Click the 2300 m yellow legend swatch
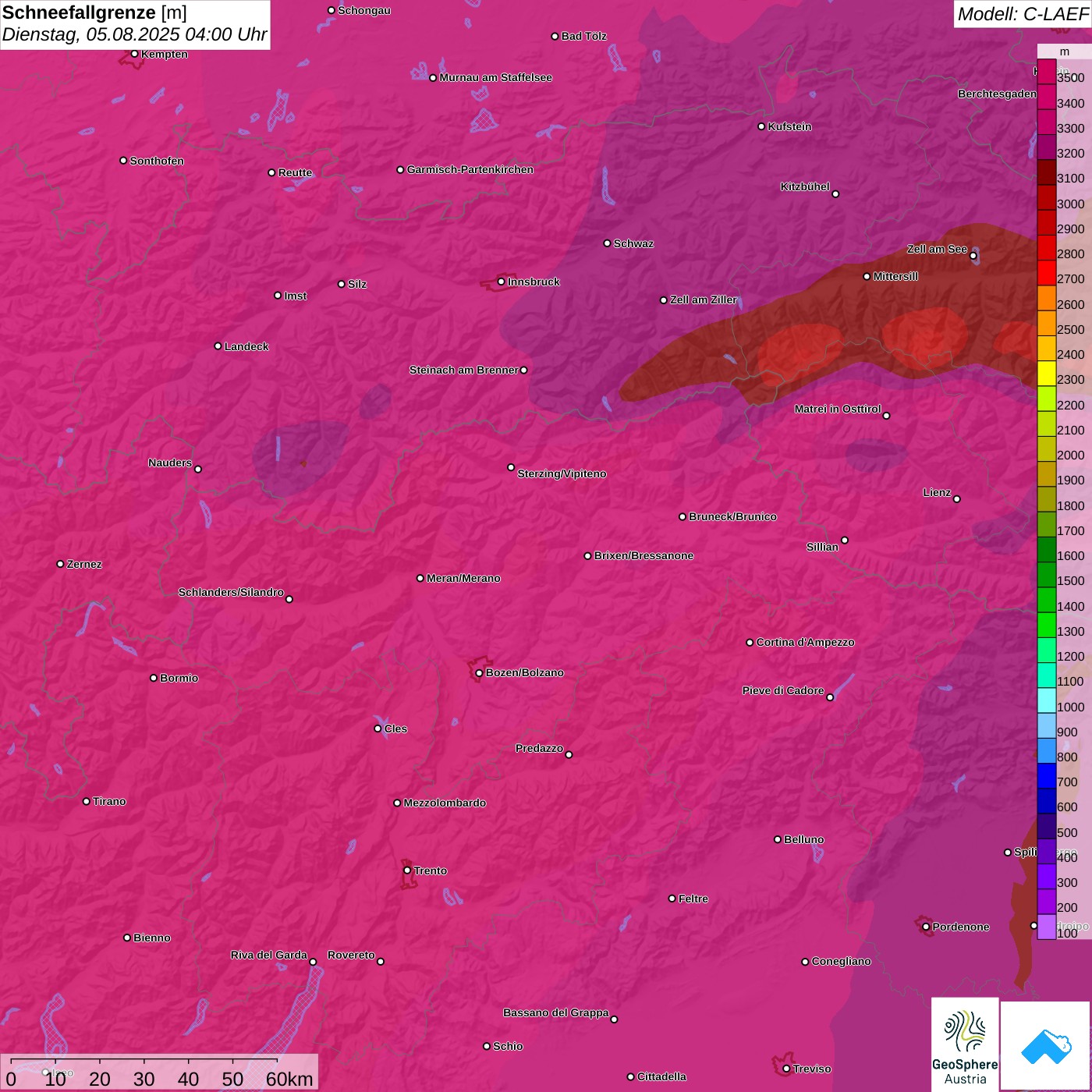 (1047, 374)
